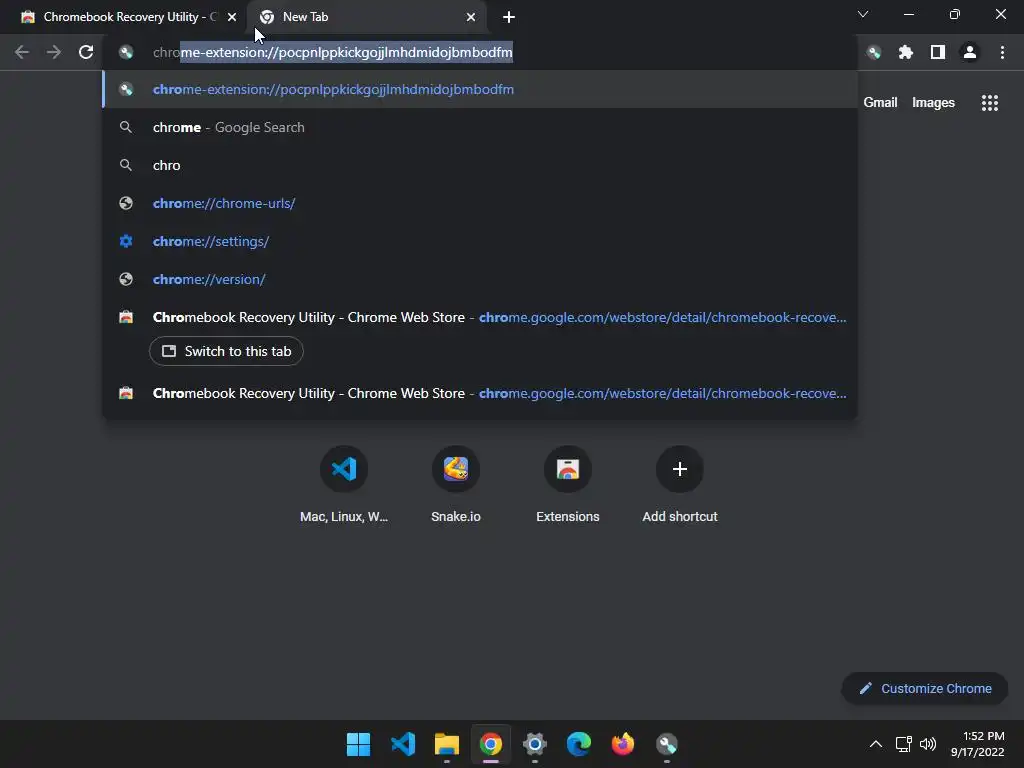The height and width of the screenshot is (768, 1024).
Task: Open the profile avatar menu
Action: coord(970,52)
